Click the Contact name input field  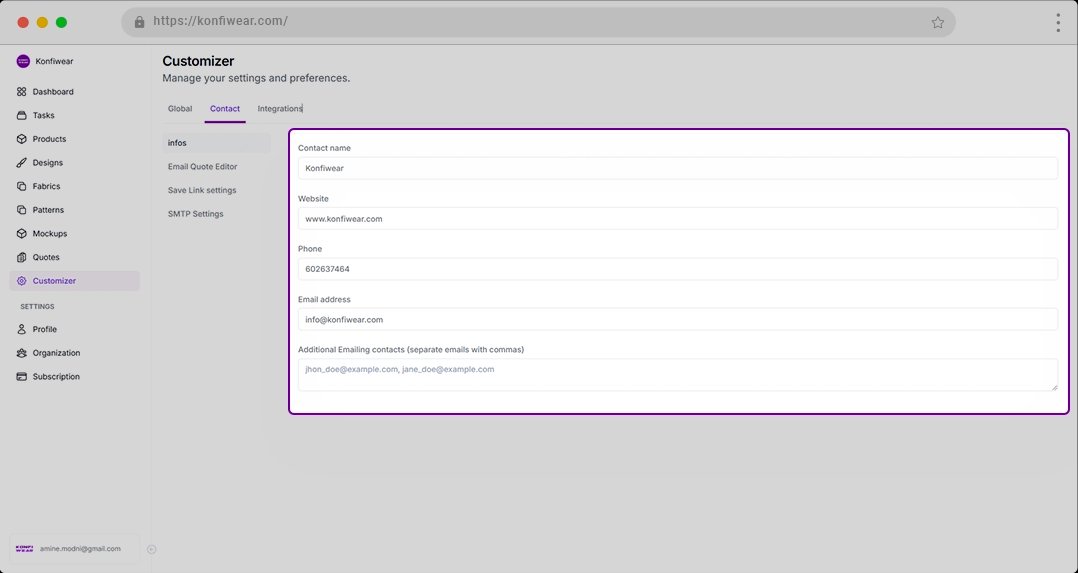[677, 168]
